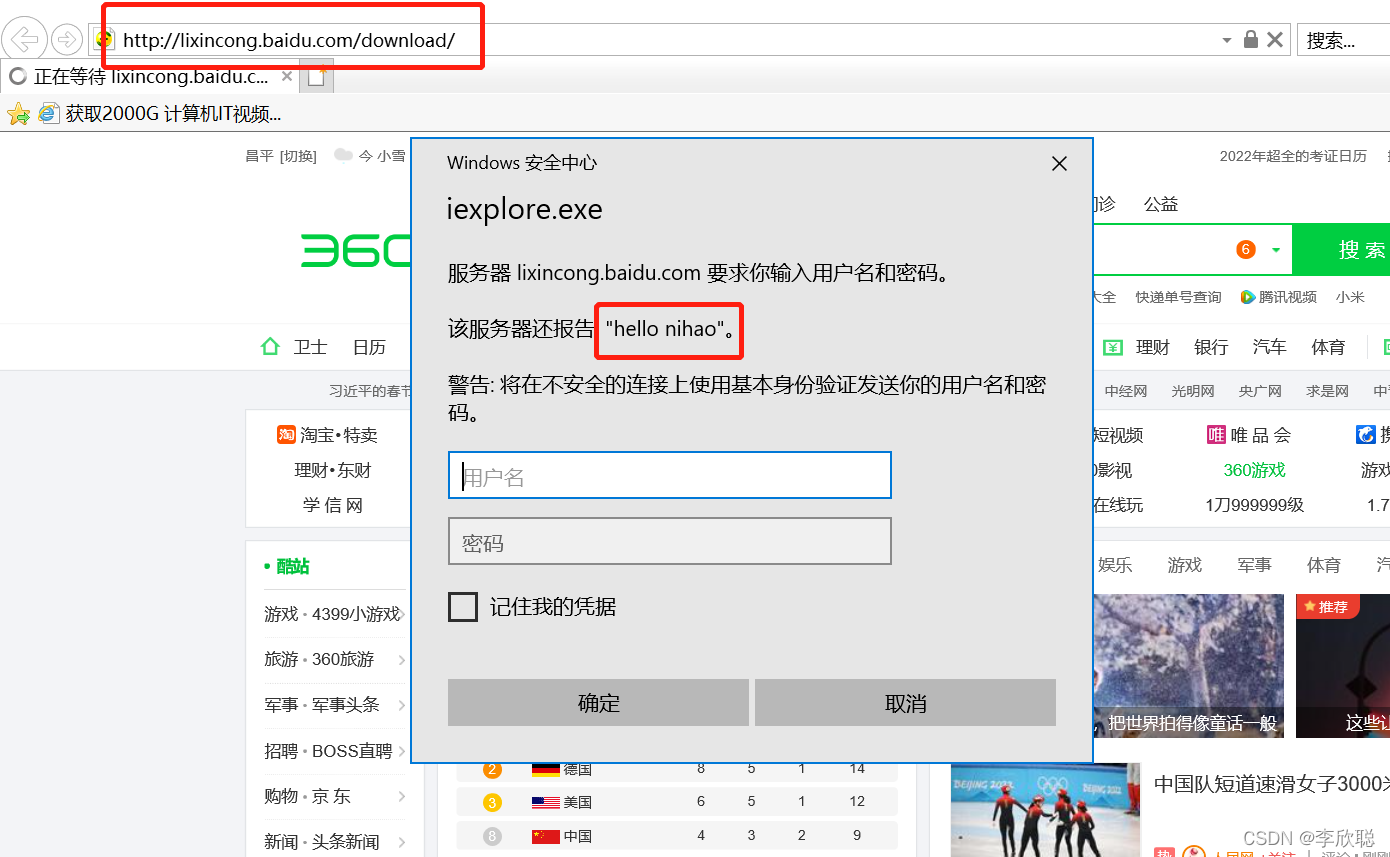1390x857 pixels.
Task: Expand the 新闻·头条新闻 row chevron
Action: click(x=401, y=842)
